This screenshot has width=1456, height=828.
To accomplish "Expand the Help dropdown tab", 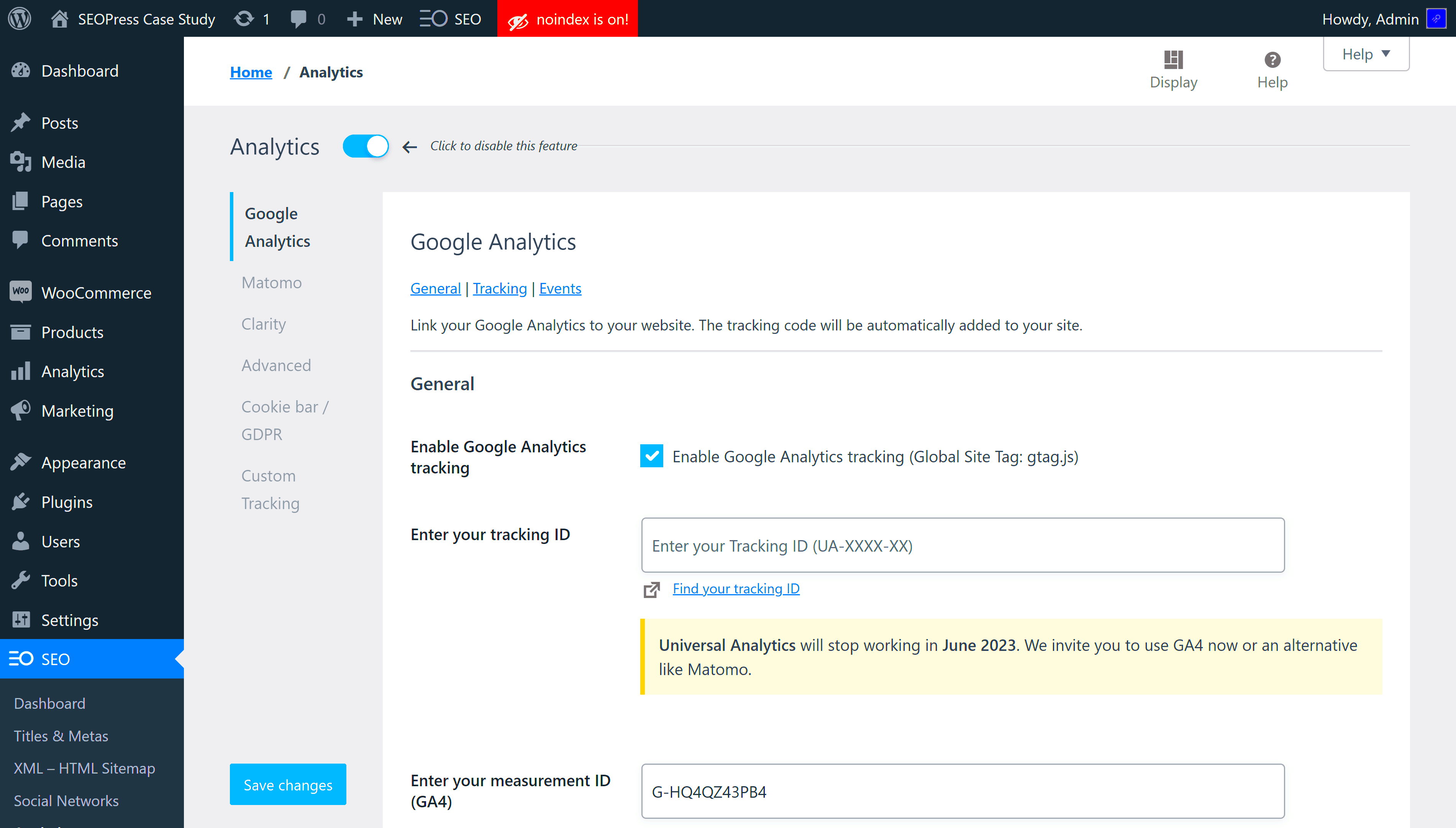I will click(x=1366, y=54).
